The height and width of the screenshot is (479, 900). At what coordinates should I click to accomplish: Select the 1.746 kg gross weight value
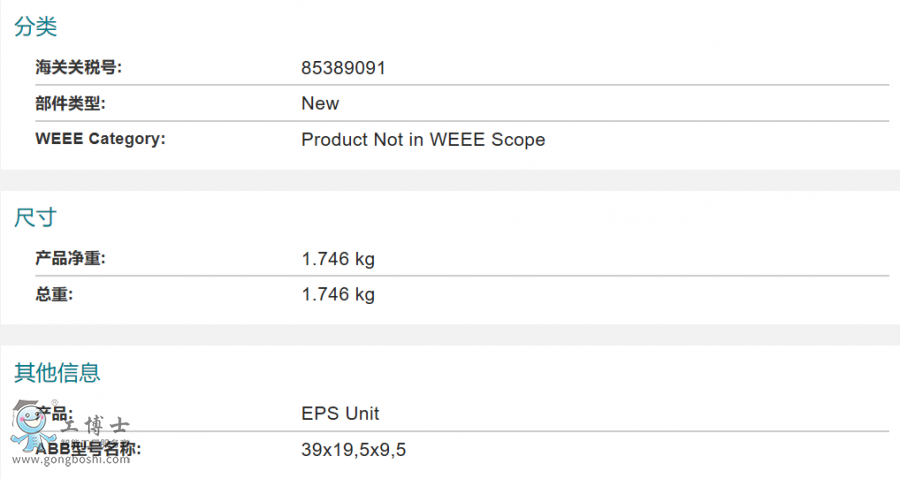[x=338, y=294]
